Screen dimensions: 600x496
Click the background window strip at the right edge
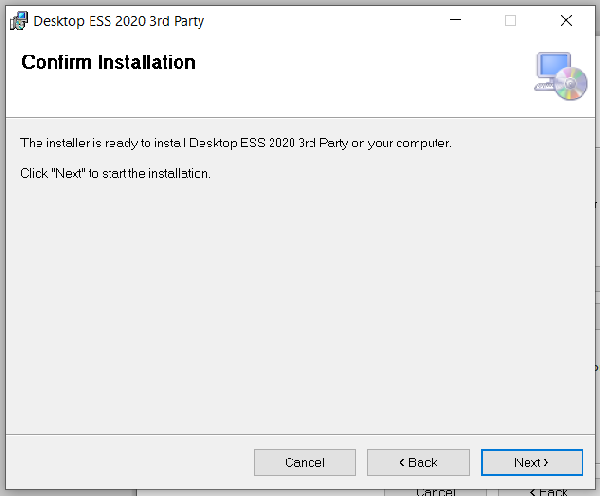point(596,300)
